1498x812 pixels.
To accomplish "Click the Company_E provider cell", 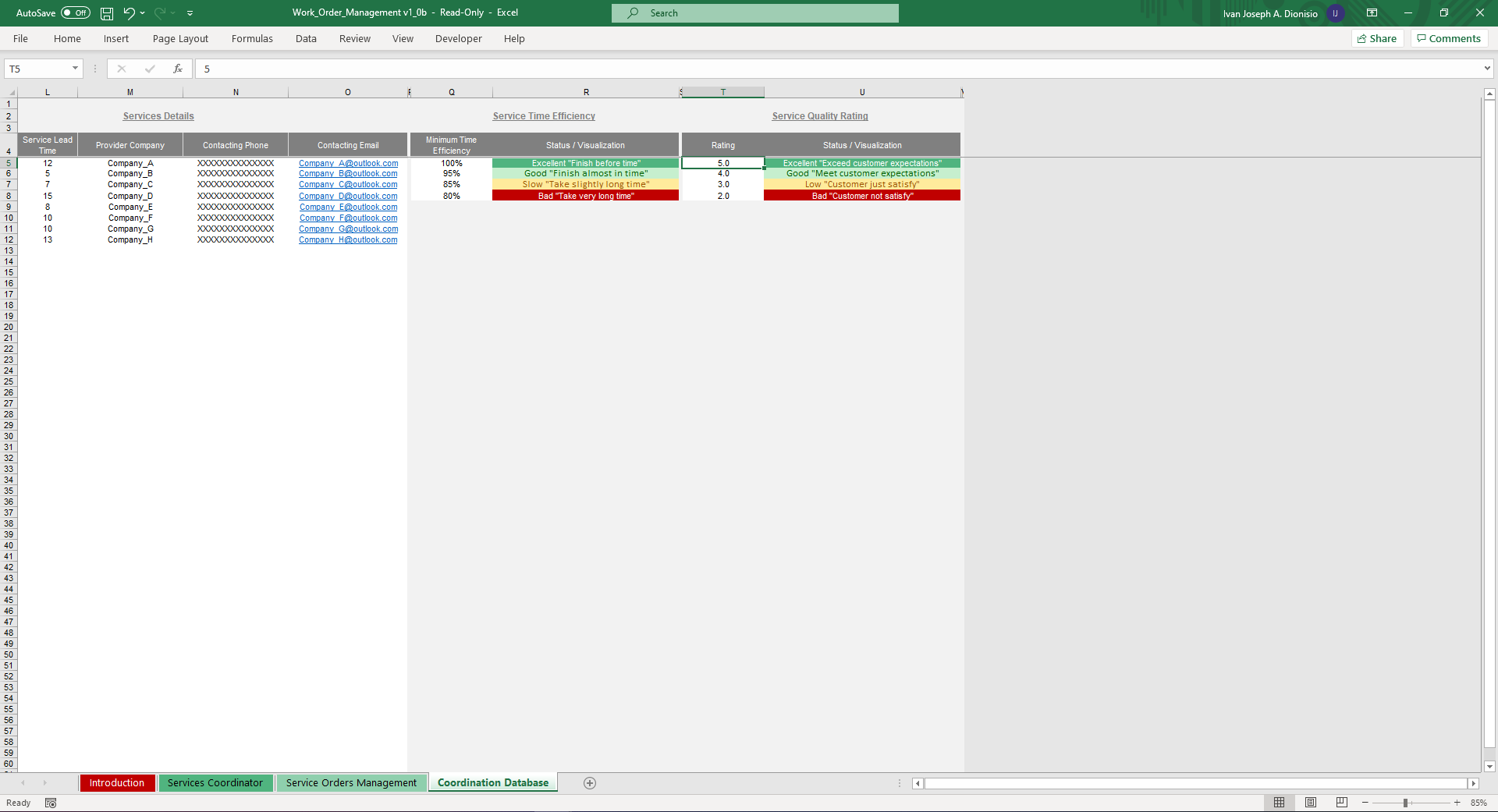I will pos(130,207).
